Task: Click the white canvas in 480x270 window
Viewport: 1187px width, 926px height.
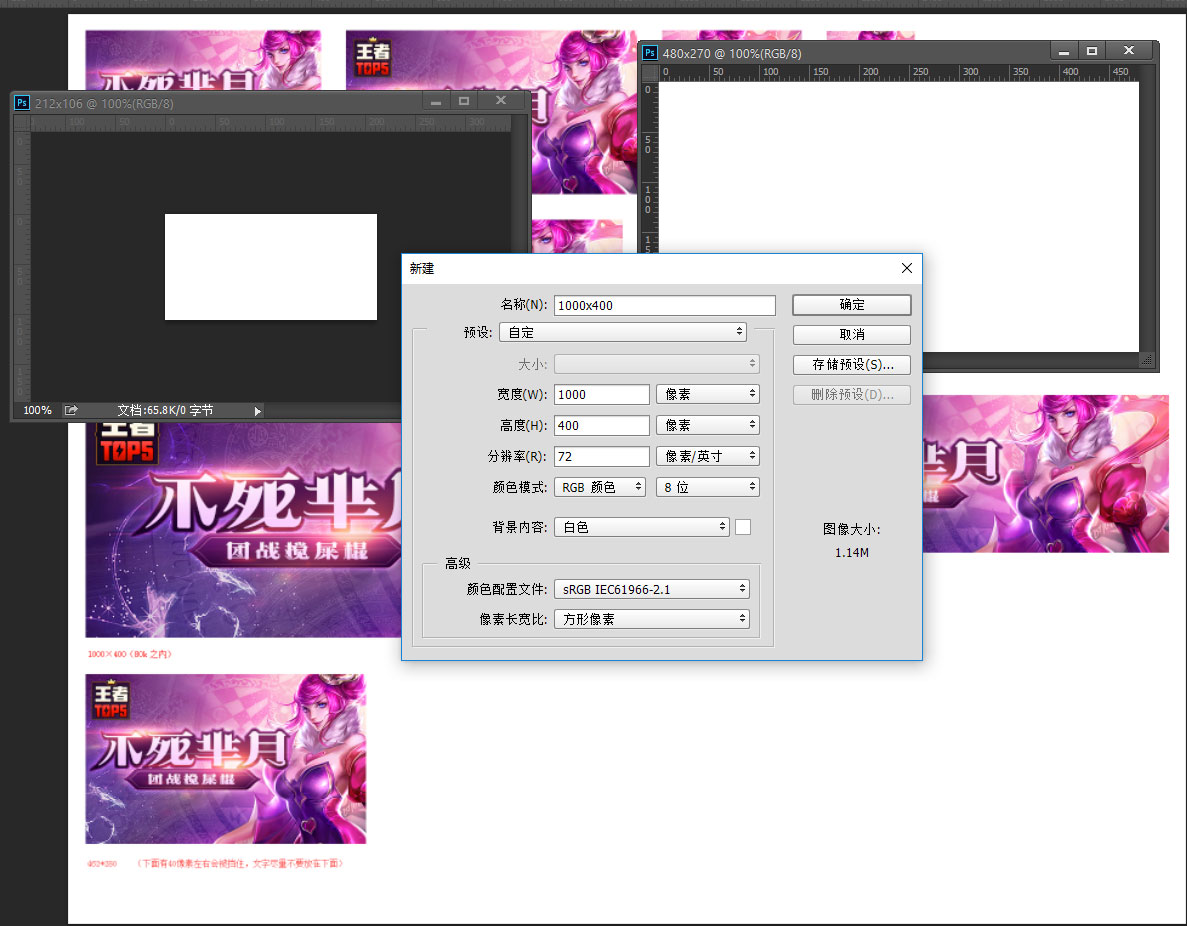Action: click(899, 217)
